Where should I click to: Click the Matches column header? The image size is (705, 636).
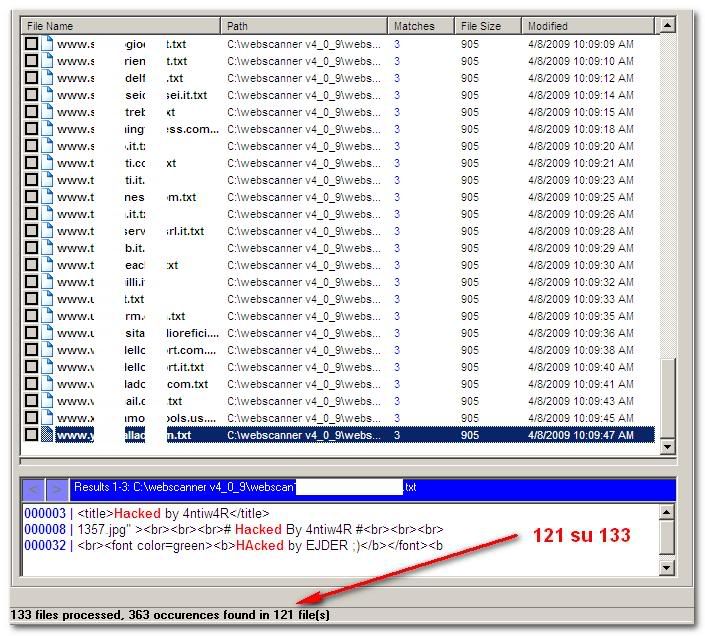[x=420, y=26]
